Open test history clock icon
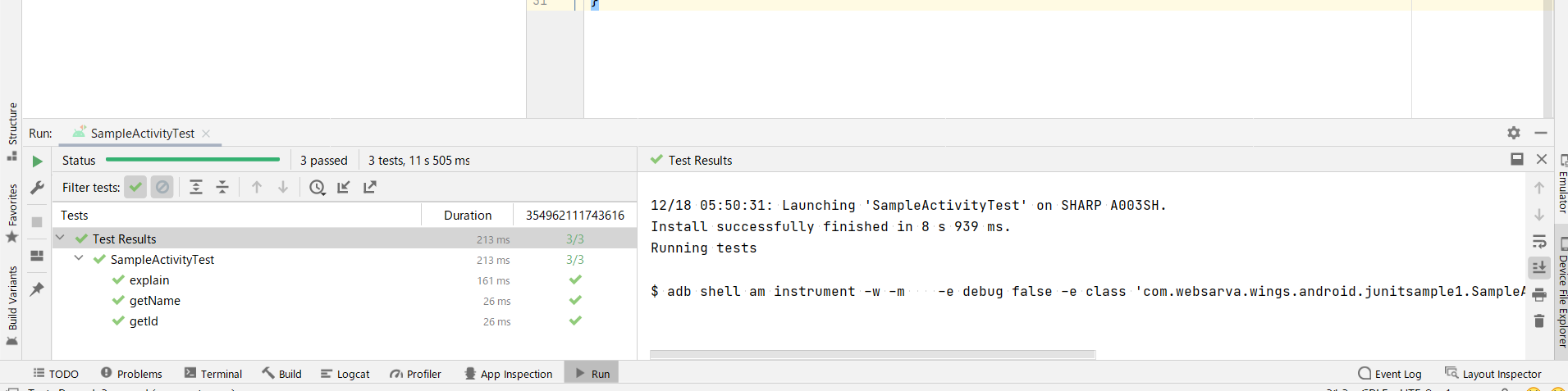Screen dimensions: 1568x391 pos(317,188)
